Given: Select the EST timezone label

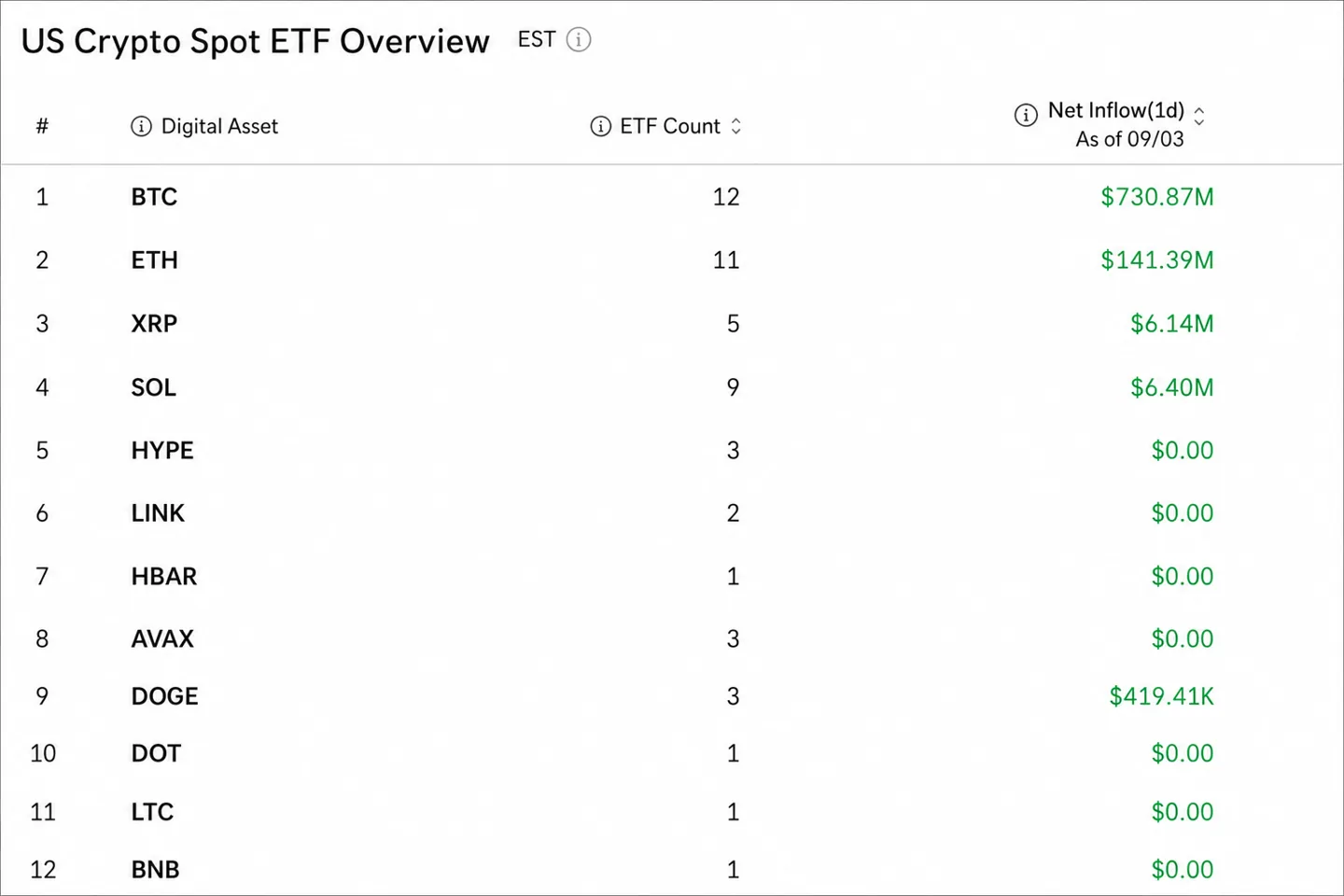Looking at the screenshot, I should click(x=537, y=39).
